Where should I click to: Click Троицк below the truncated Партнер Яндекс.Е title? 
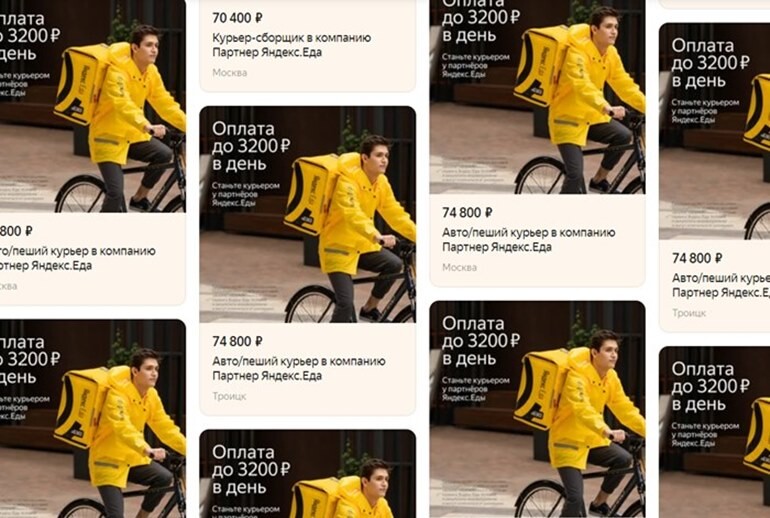[x=688, y=313]
